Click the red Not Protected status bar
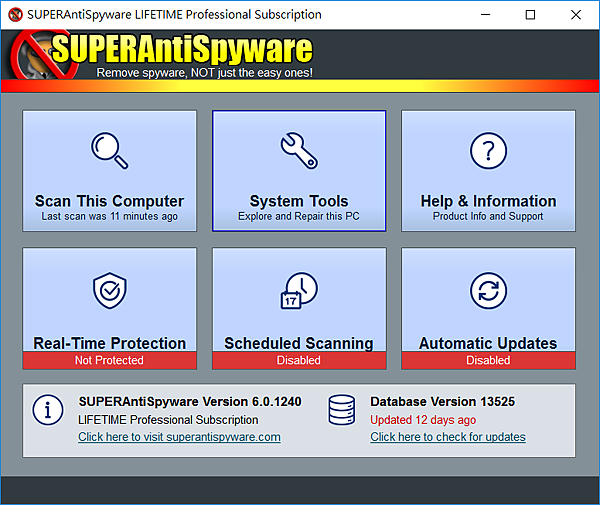The image size is (600, 505). [x=109, y=360]
